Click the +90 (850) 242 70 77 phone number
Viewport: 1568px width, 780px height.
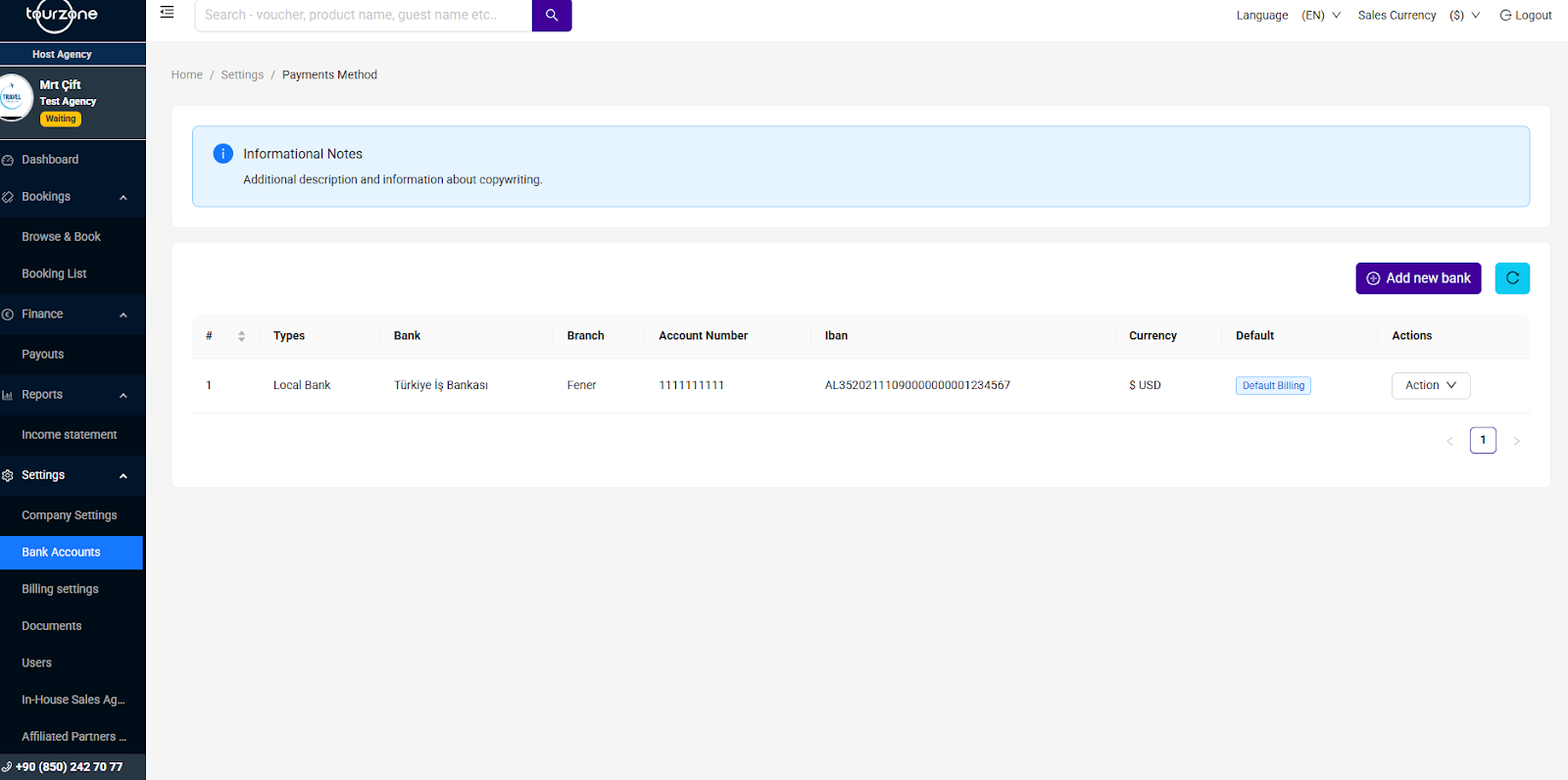tap(69, 767)
